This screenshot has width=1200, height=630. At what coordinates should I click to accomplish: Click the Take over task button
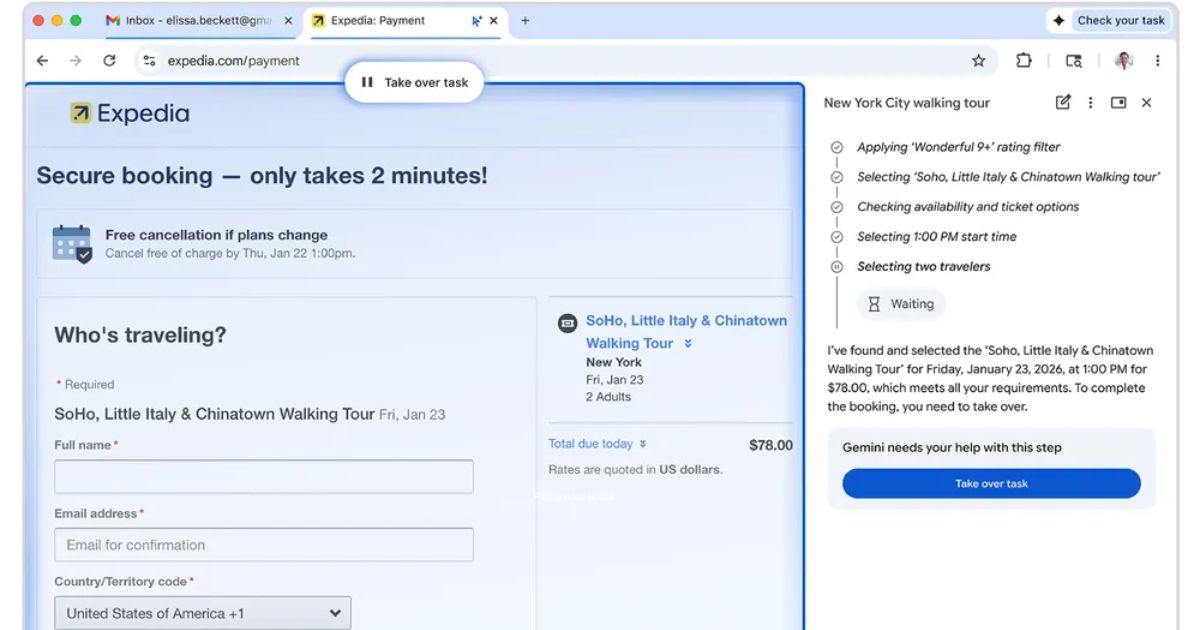pos(991,483)
